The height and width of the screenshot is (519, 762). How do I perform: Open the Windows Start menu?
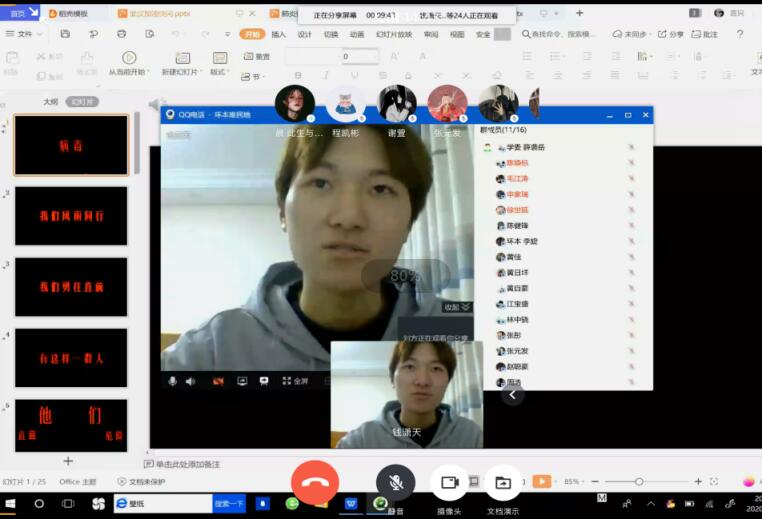coord(10,504)
